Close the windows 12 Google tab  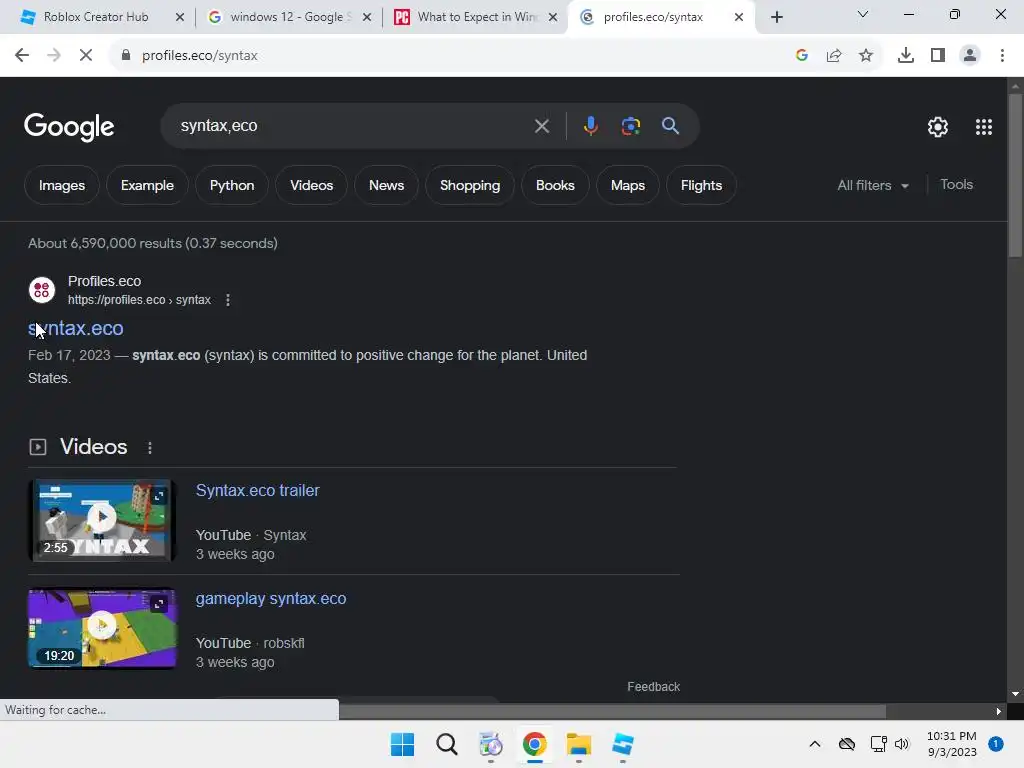click(x=367, y=18)
